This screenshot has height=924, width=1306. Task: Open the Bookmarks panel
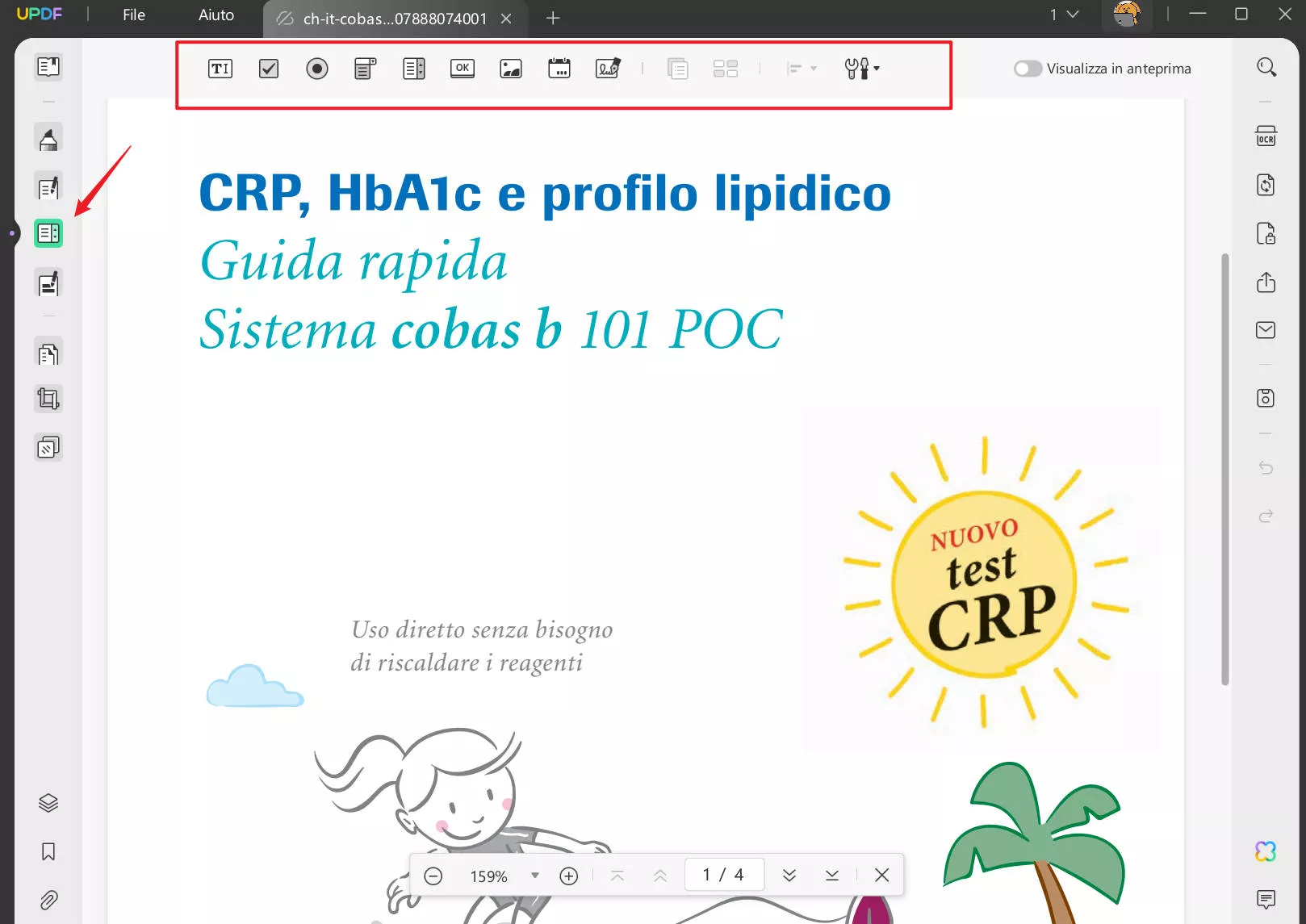48,851
